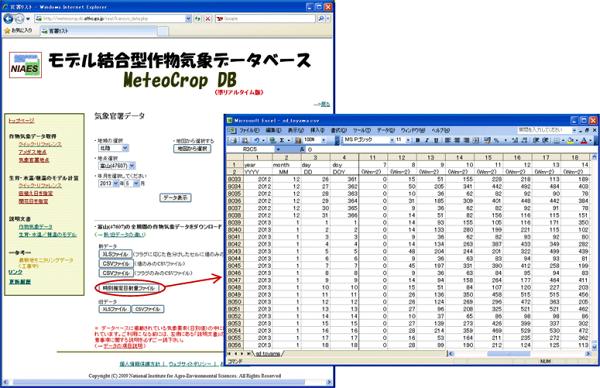This screenshot has width=600, height=388.
Task: Open the station dropdown showing 富山(47607)
Action: 117,166
